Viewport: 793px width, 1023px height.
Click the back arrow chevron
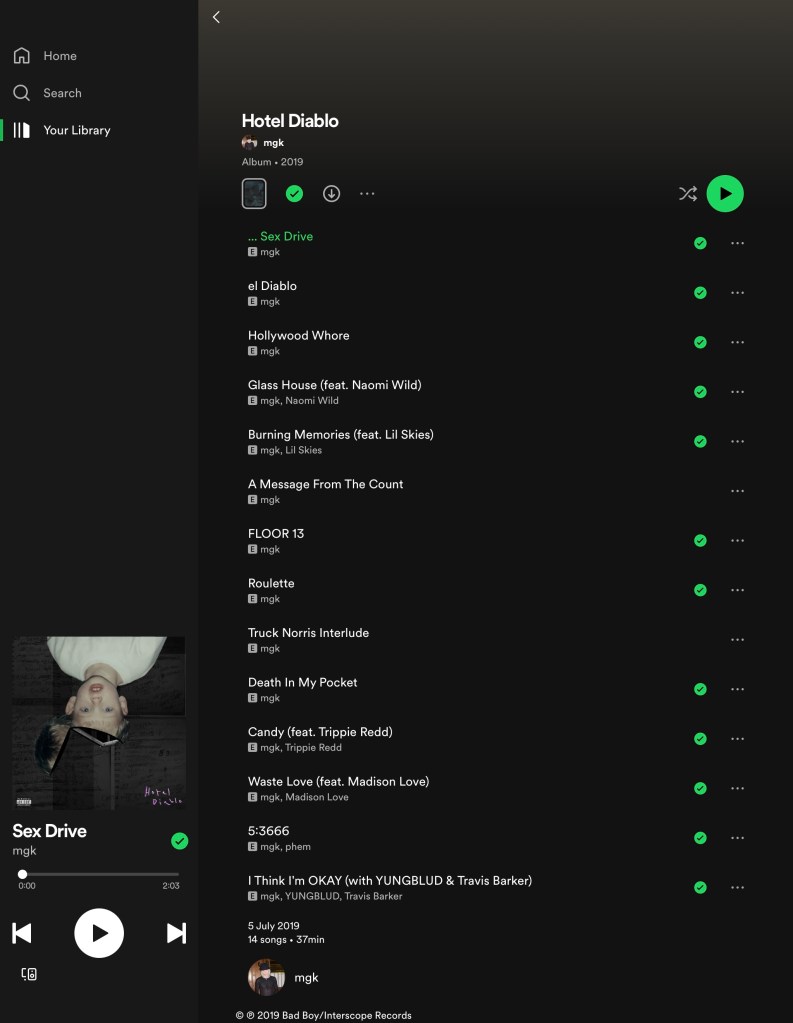(216, 17)
